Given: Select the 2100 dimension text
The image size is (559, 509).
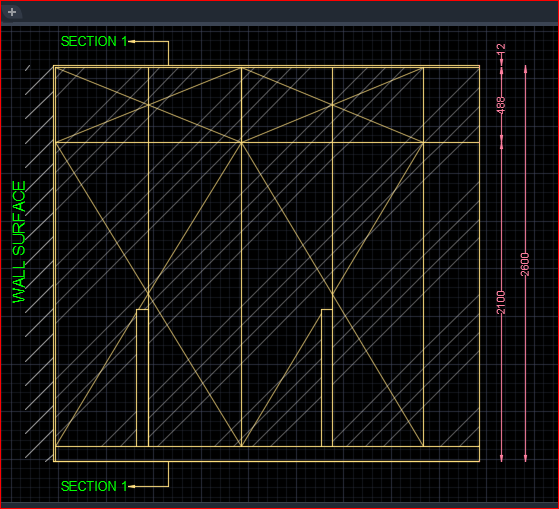Looking at the screenshot, I should (501, 302).
